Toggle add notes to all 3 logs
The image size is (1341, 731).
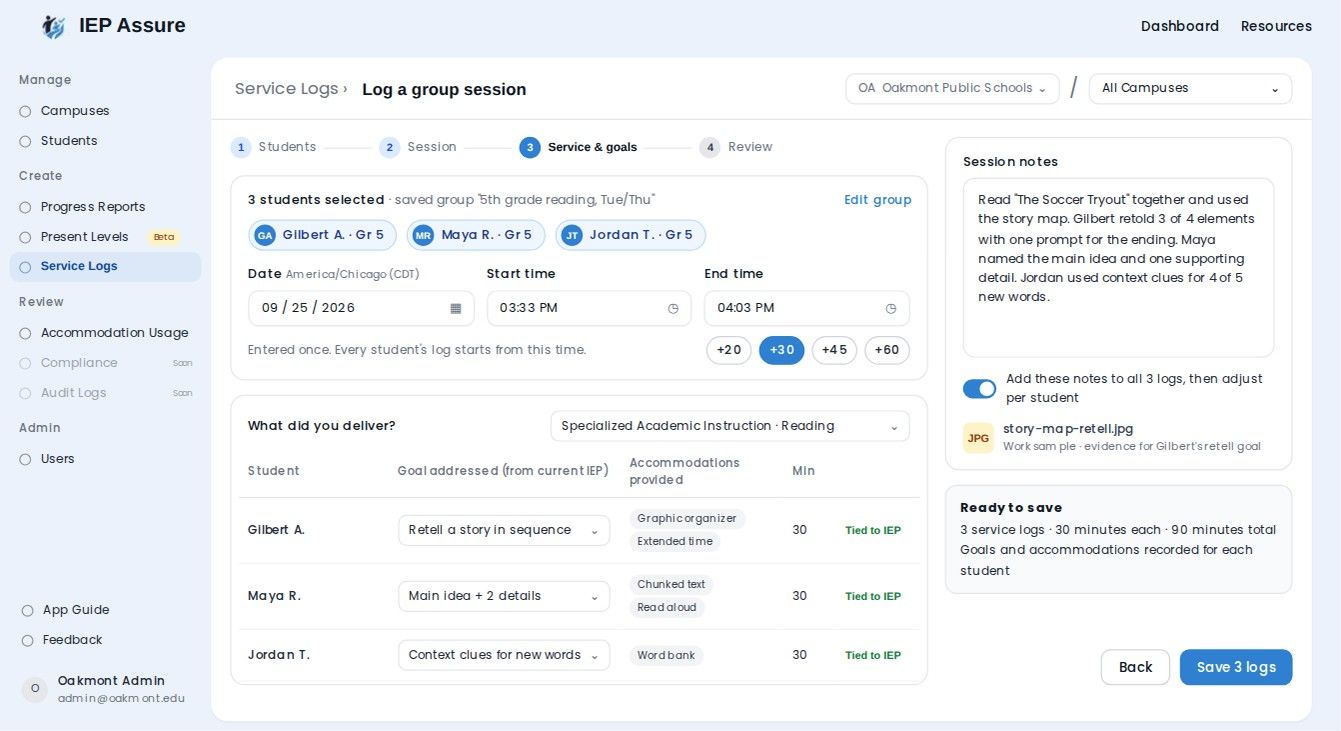979,388
